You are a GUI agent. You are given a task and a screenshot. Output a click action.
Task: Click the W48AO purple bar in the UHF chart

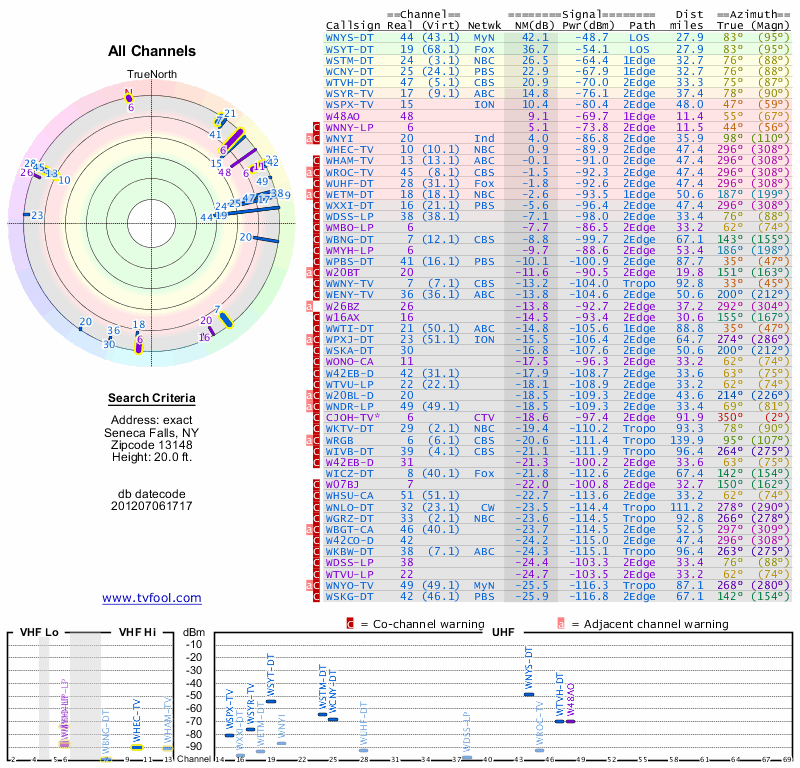[570, 722]
